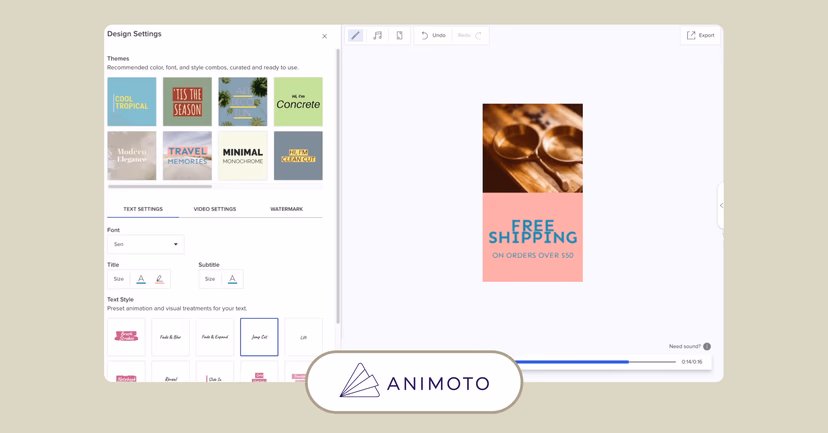Select the Slide In text style
Image resolution: width=828 pixels, height=433 pixels.
pos(215,372)
